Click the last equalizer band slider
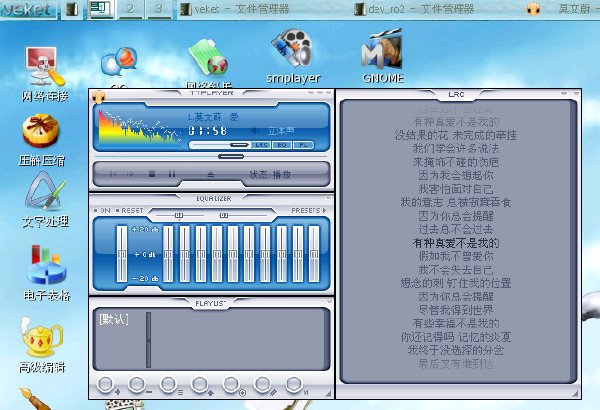The image size is (600, 410). (314, 254)
